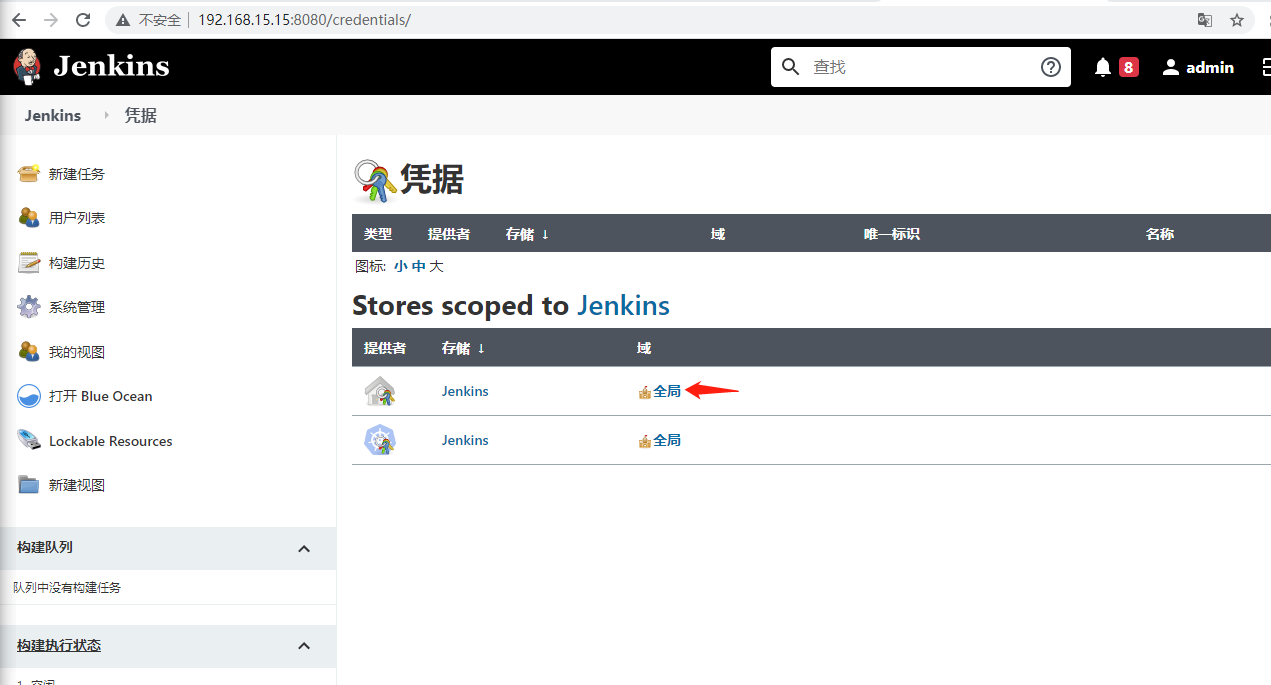The image size is (1271, 685).
Task: Open Jenkins store link in first row
Action: coord(465,391)
